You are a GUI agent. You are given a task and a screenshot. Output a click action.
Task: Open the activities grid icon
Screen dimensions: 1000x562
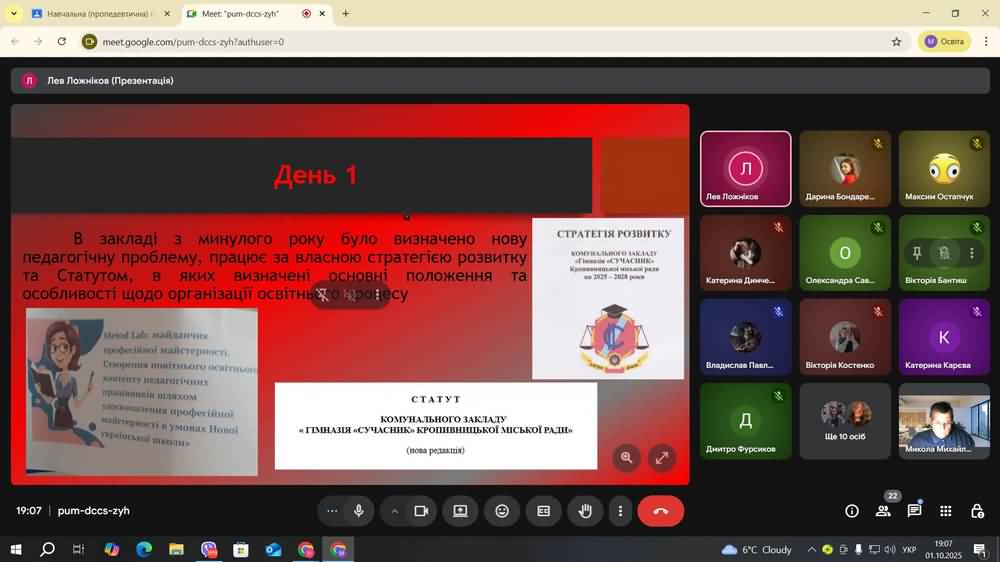(x=945, y=511)
